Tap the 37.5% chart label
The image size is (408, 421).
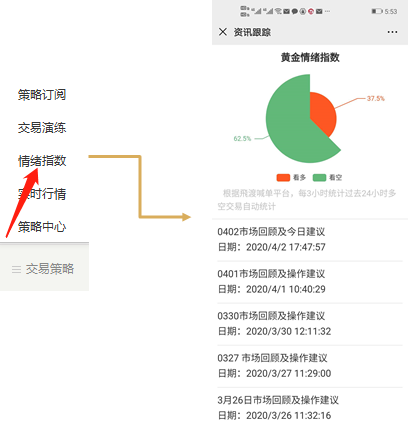[x=376, y=98]
